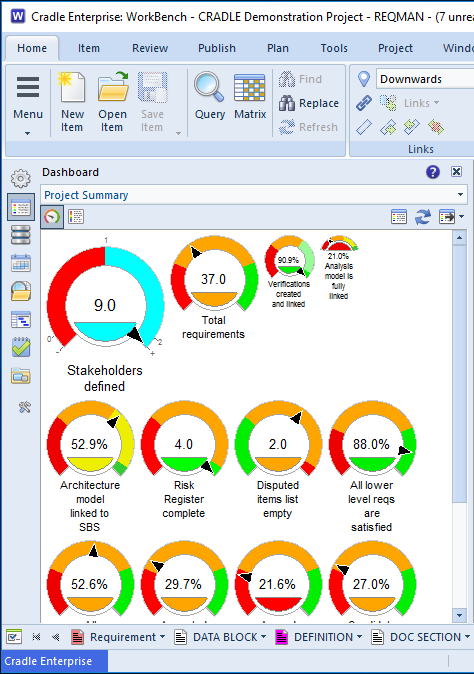Click the Replace button

click(x=309, y=103)
